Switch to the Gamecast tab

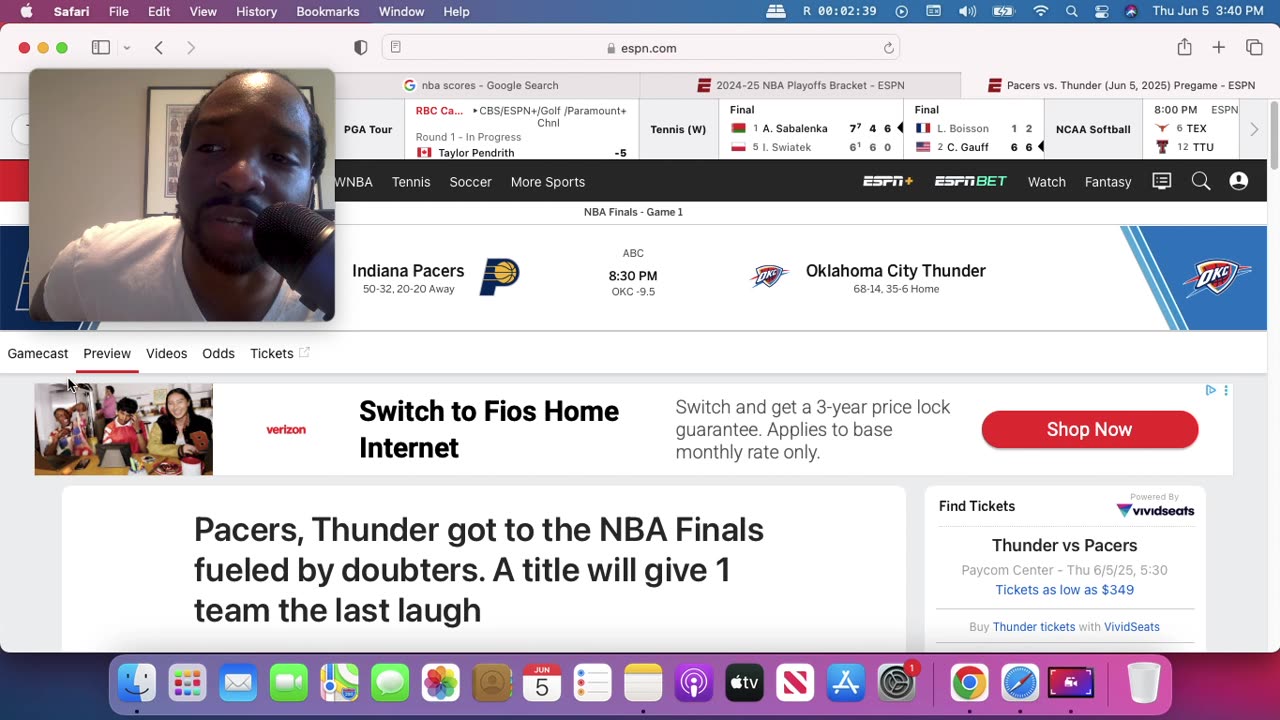pyautogui.click(x=38, y=353)
